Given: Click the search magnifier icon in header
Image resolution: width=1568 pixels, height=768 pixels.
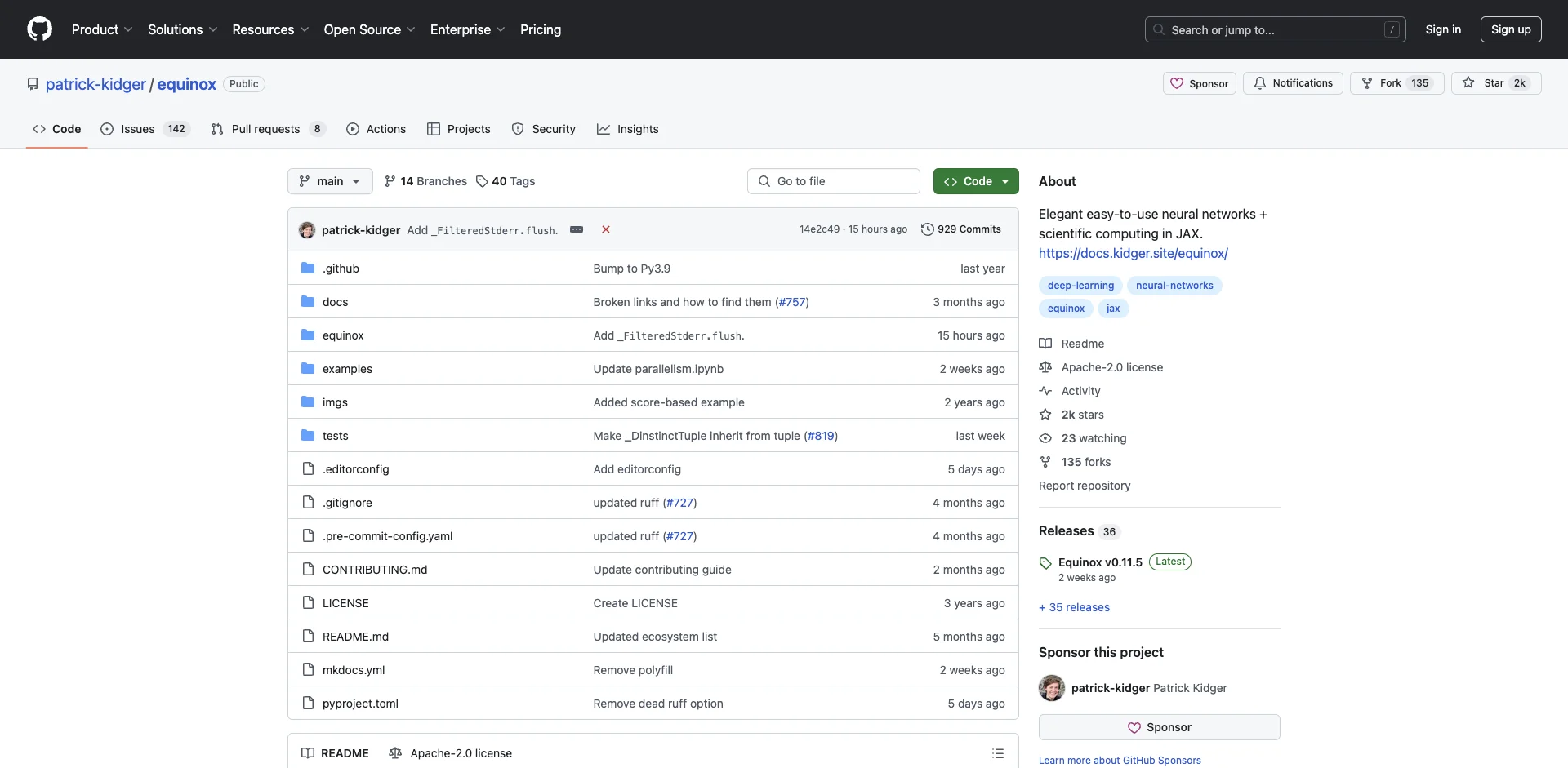Looking at the screenshot, I should [x=1158, y=29].
